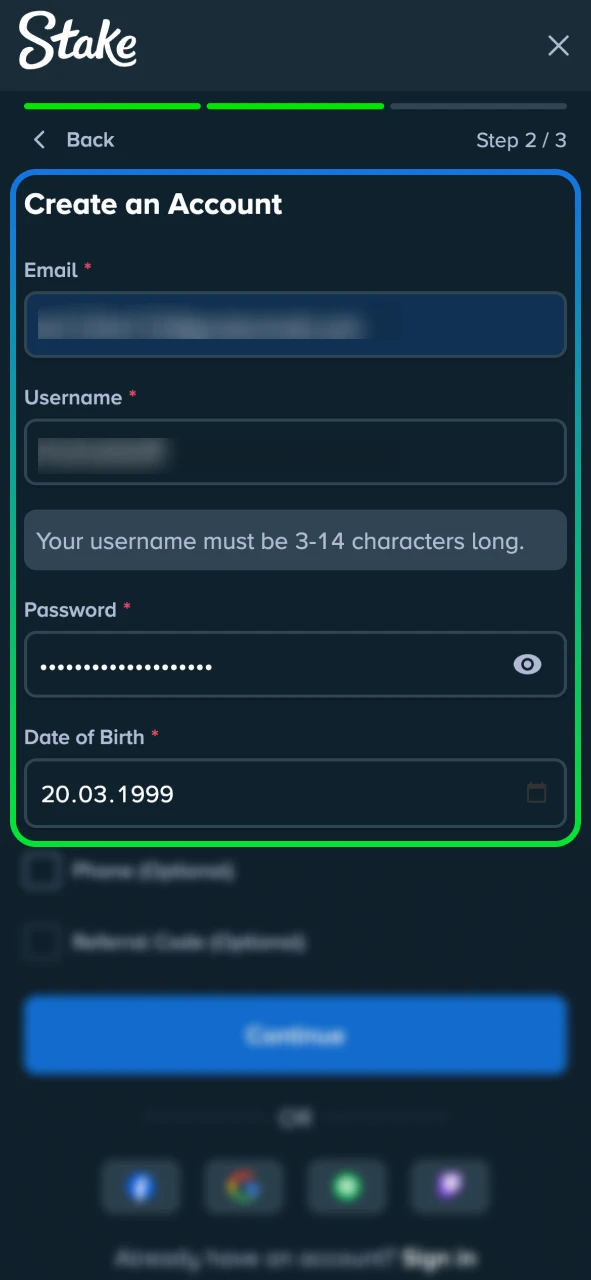Toggle password visibility with the eye icon
The height and width of the screenshot is (1280, 591).
point(527,664)
